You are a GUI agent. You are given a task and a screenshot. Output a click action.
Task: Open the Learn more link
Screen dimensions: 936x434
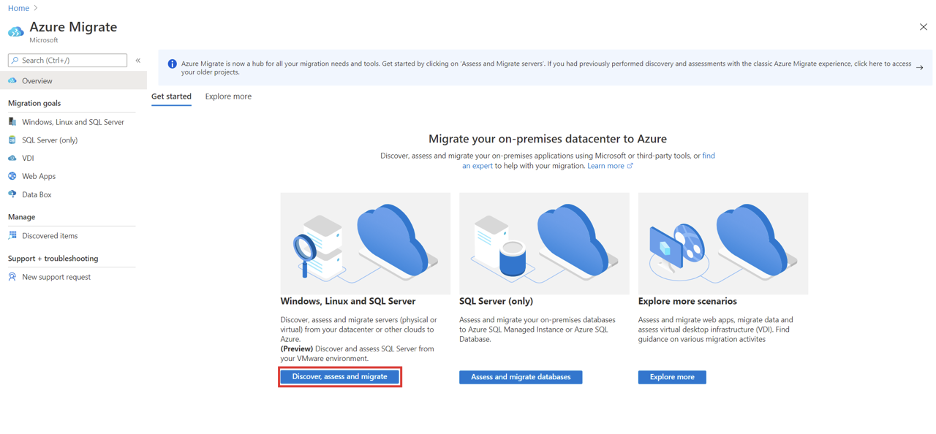click(606, 166)
